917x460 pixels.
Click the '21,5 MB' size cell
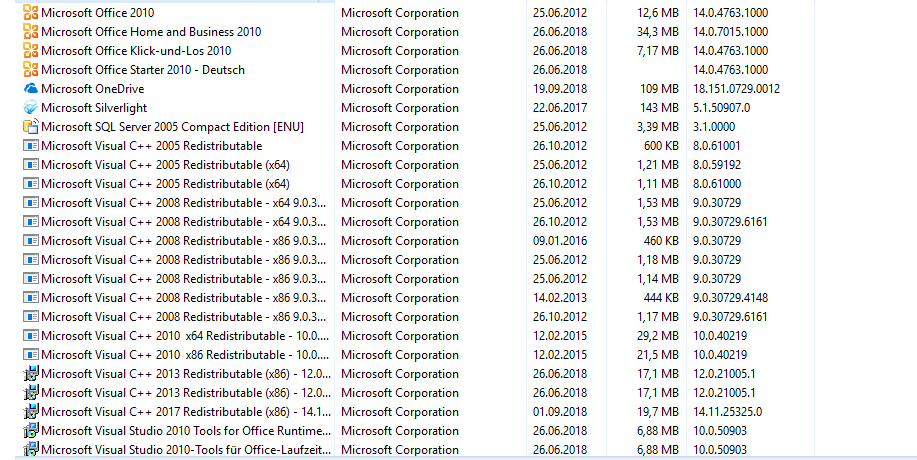point(658,354)
